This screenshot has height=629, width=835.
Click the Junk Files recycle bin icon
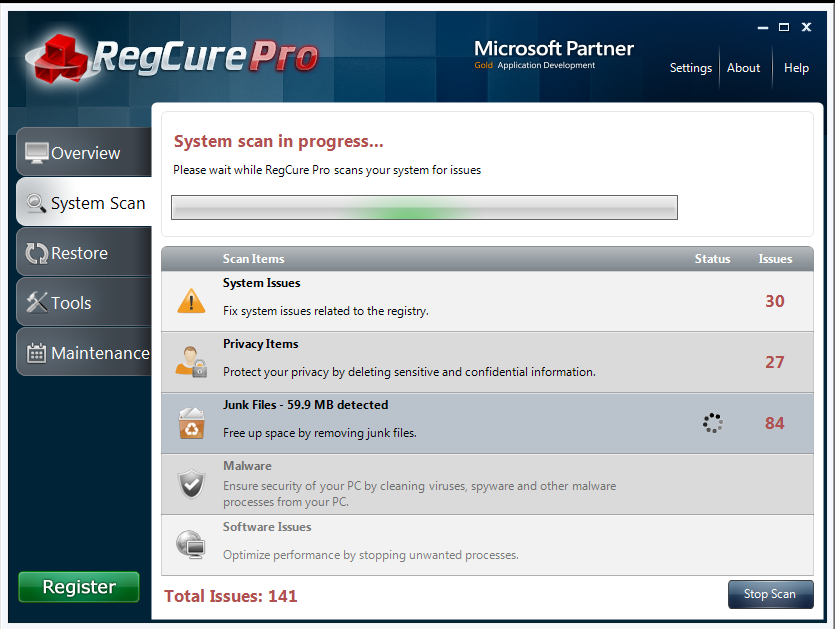pos(192,423)
